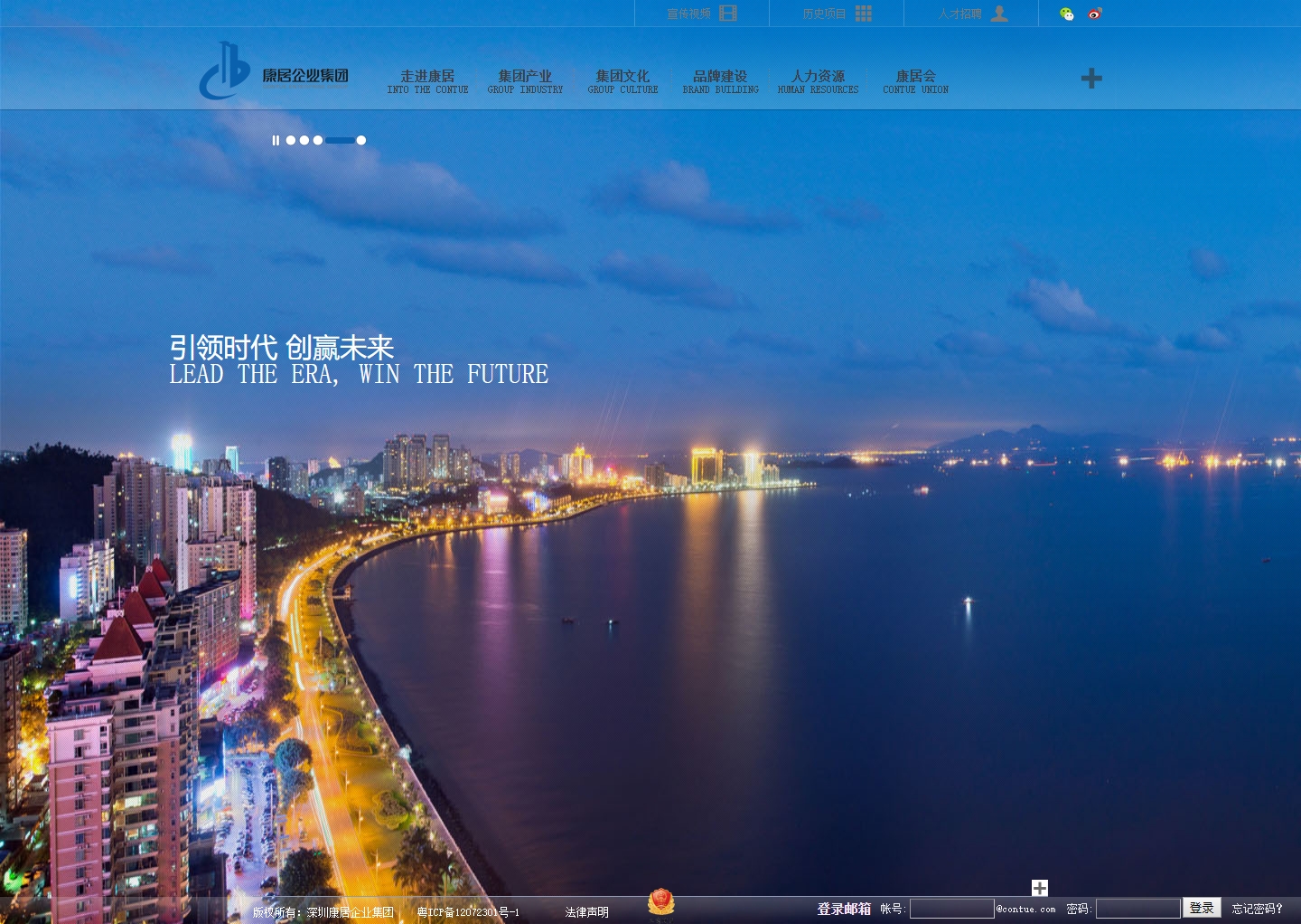Open the Human Resources menu

click(818, 81)
